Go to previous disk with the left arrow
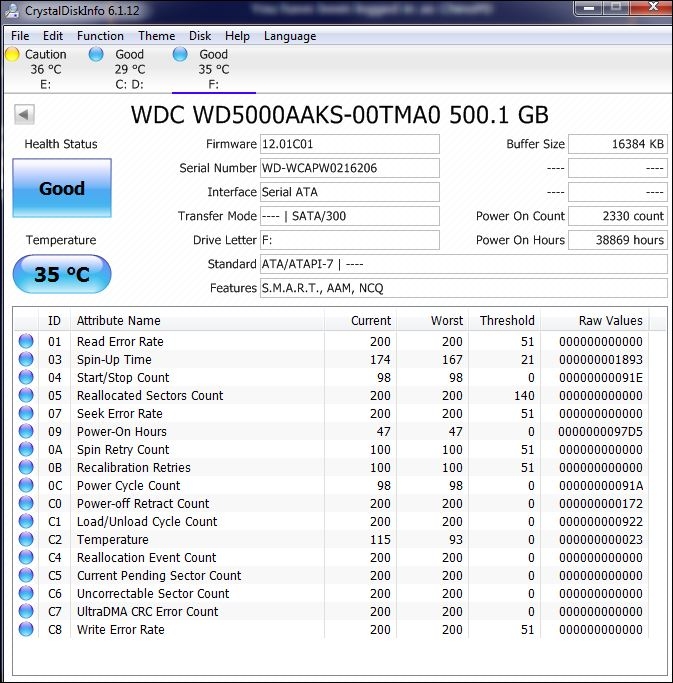 [x=24, y=115]
